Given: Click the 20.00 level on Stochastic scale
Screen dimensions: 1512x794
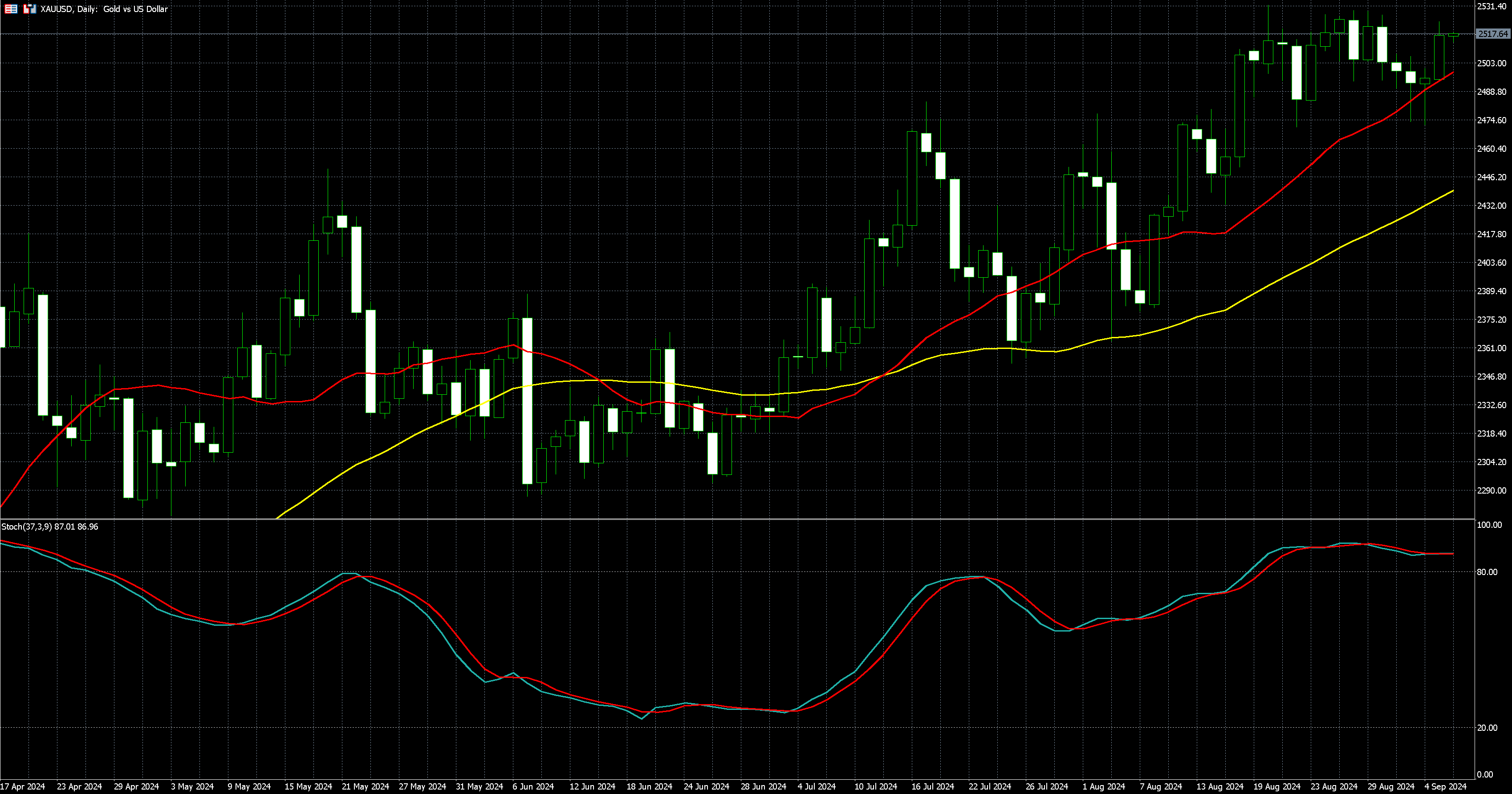Looking at the screenshot, I should [x=1488, y=728].
